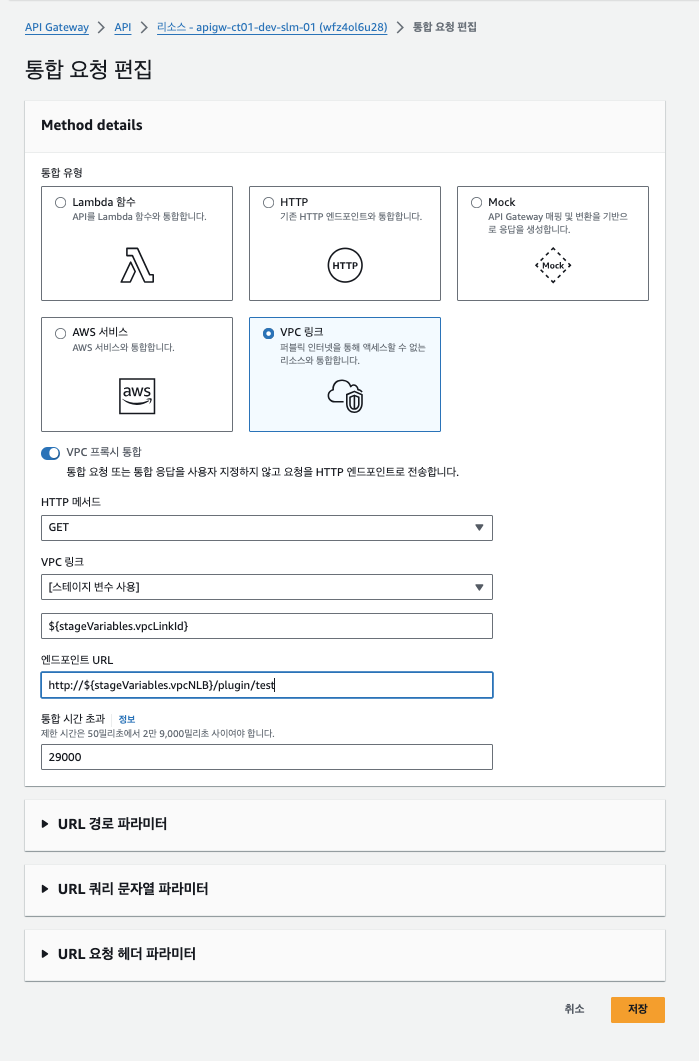This screenshot has height=1061, width=699.
Task: Click the 엔드포인트 URL input field
Action: coord(267,685)
